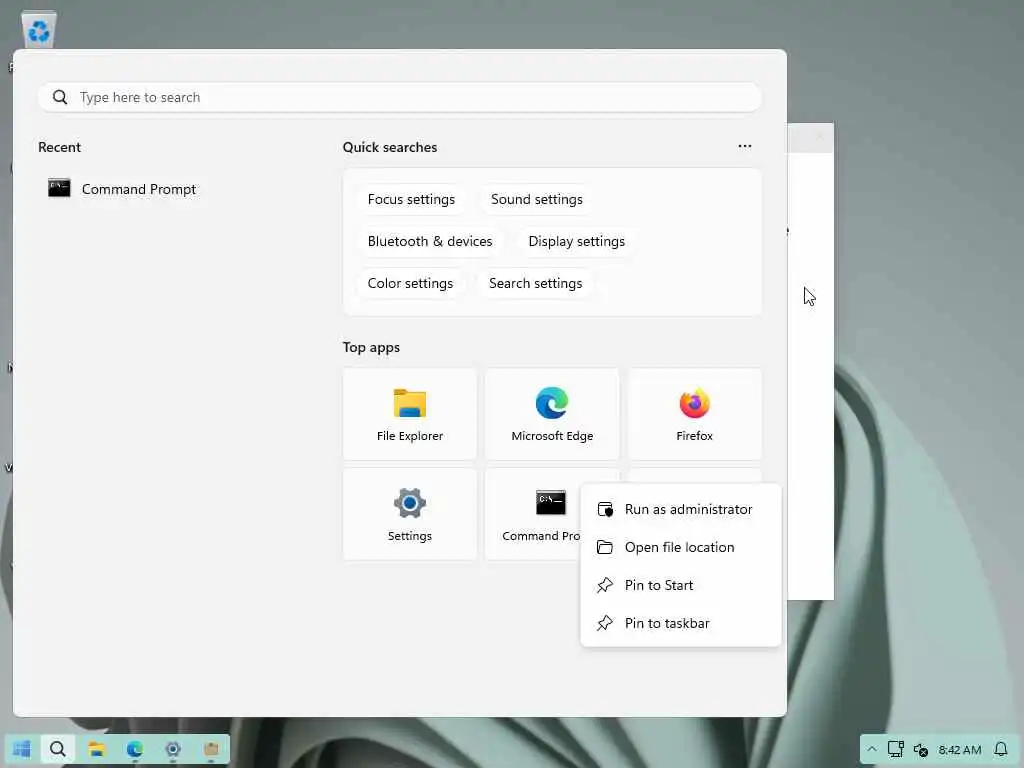Click the Command Prompt tile in Top apps
Viewport: 1024px width, 768px height.
(534, 514)
